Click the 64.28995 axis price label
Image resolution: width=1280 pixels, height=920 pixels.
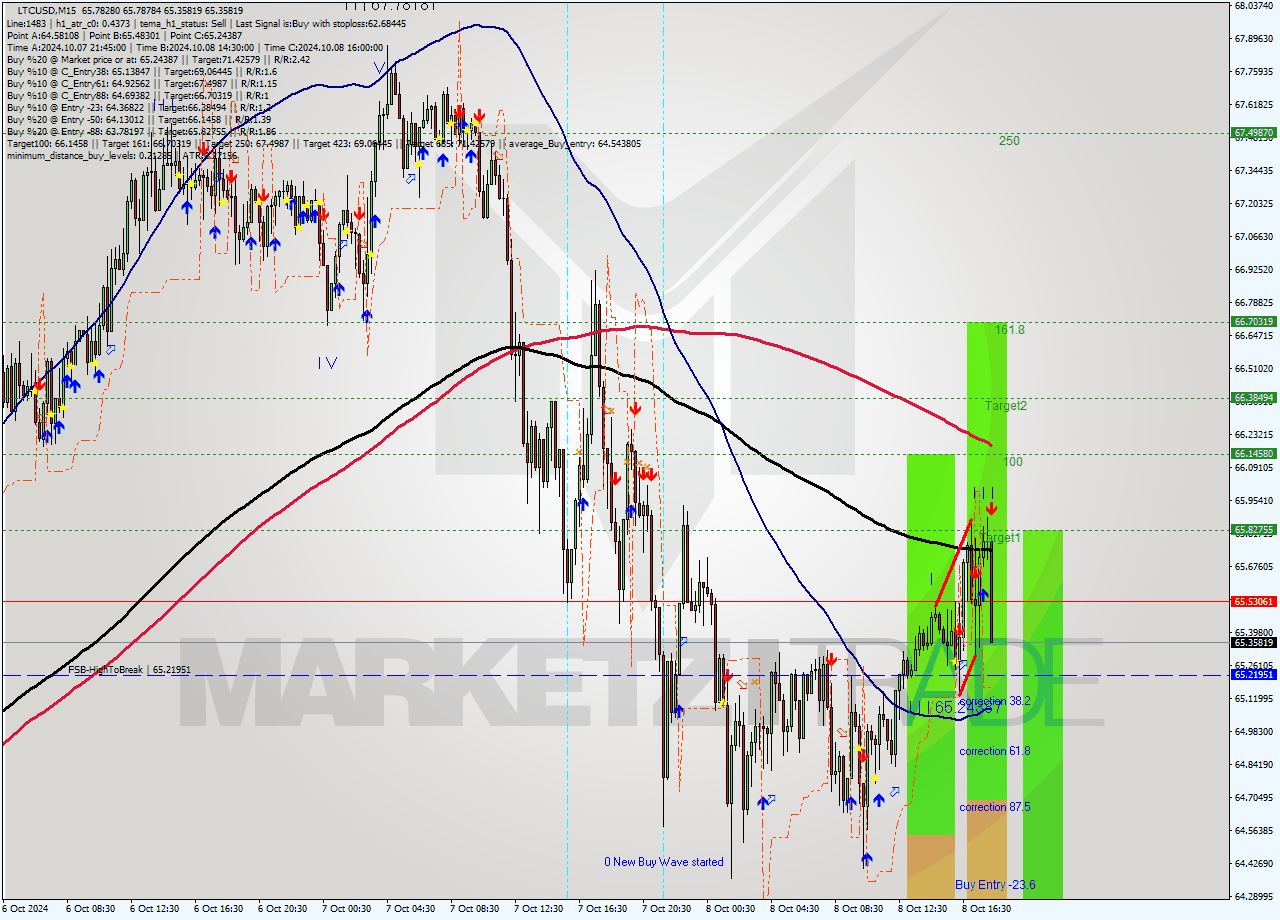point(1254,896)
